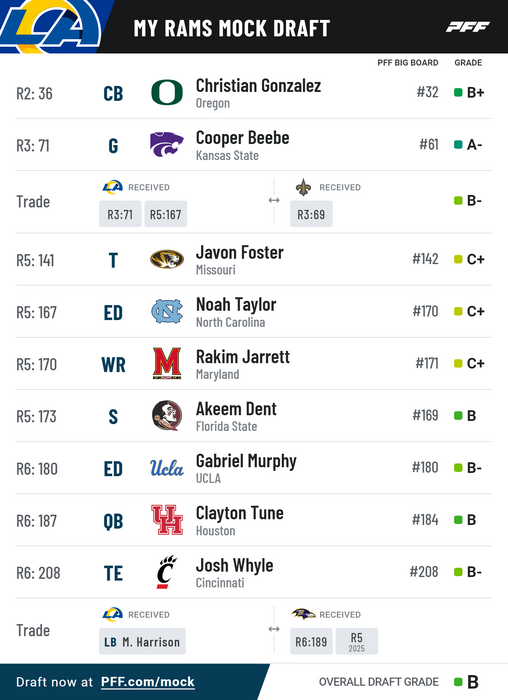Select the LB M. Harrison trade chip
508x700 pixels.
[x=142, y=642]
